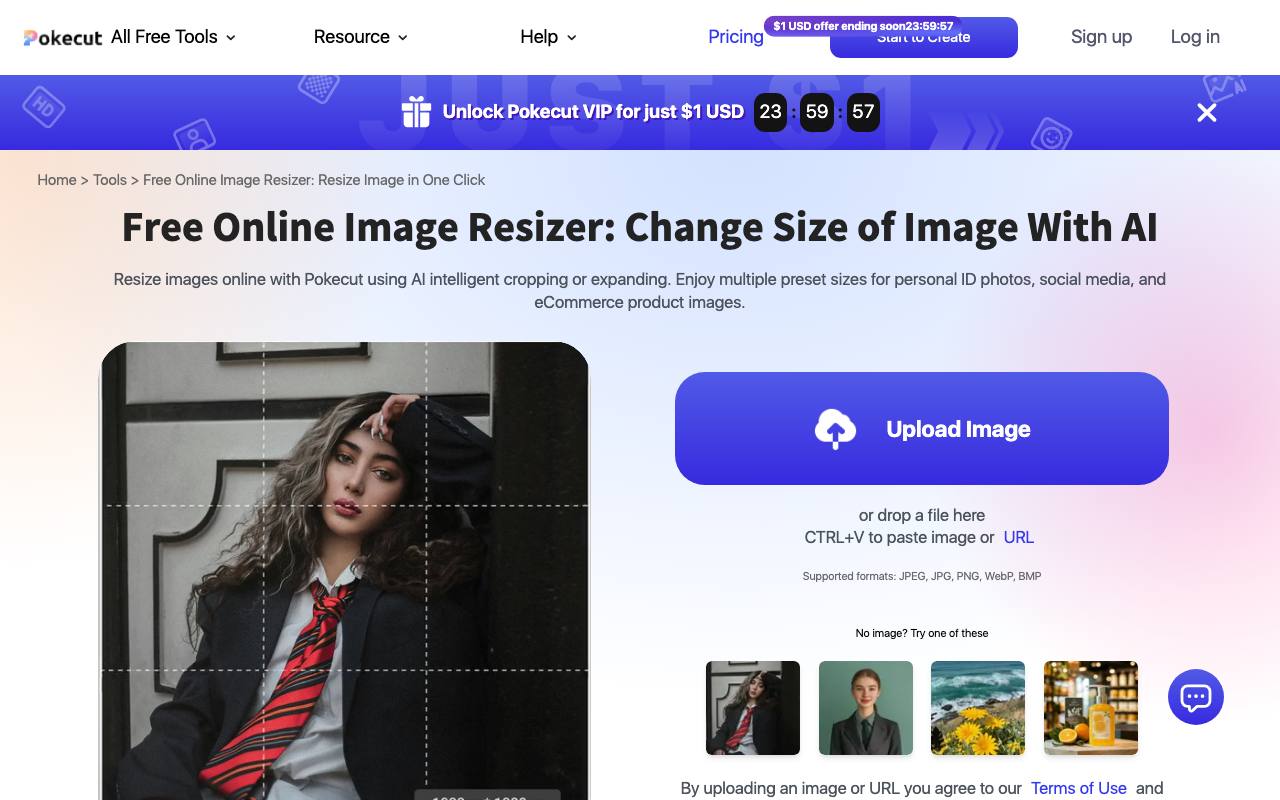
Task: Select the woman portrait on green sample
Action: click(x=866, y=708)
